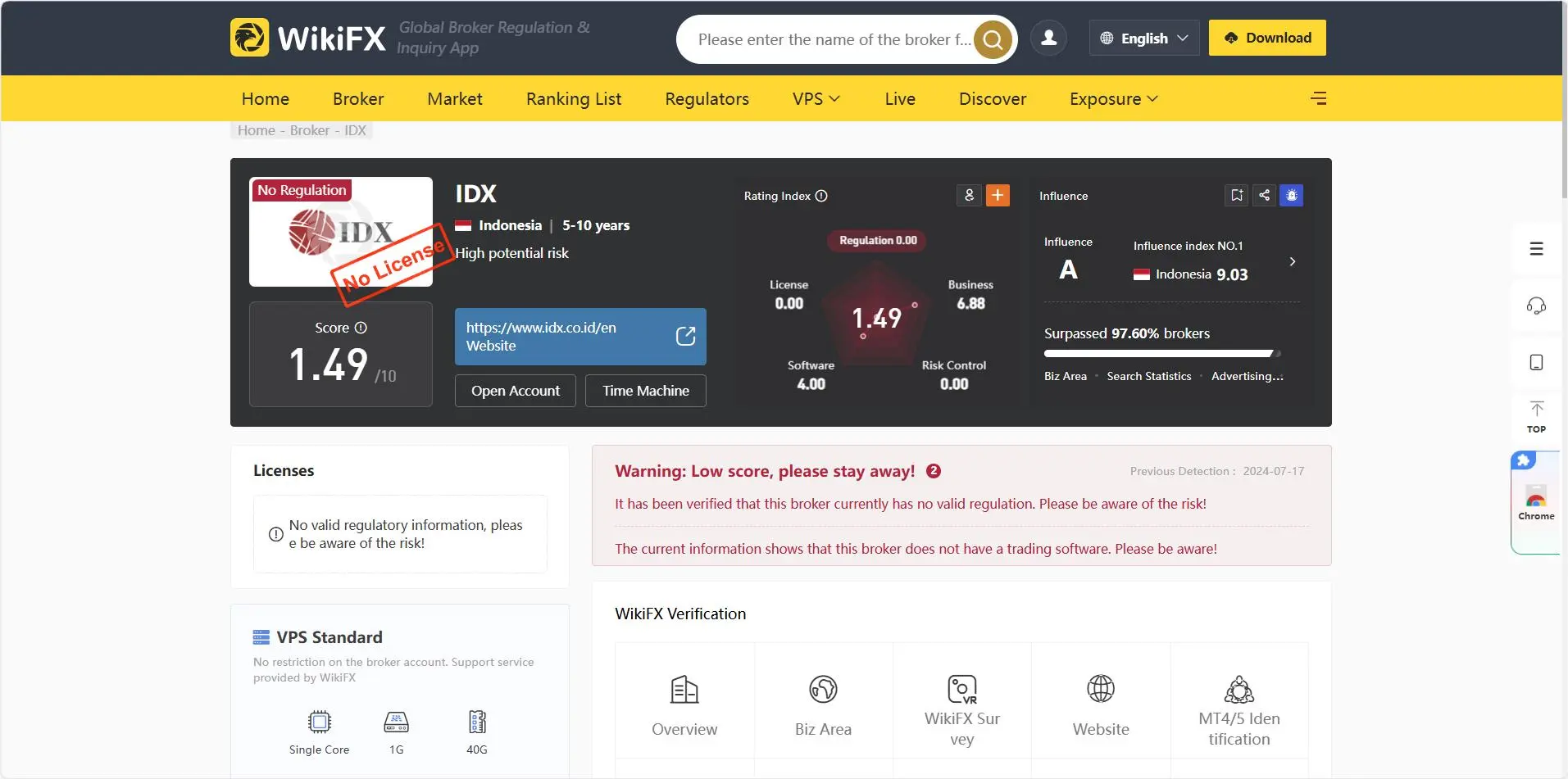Open the Regulators nav item
Screen dimensions: 1568x779
707,98
